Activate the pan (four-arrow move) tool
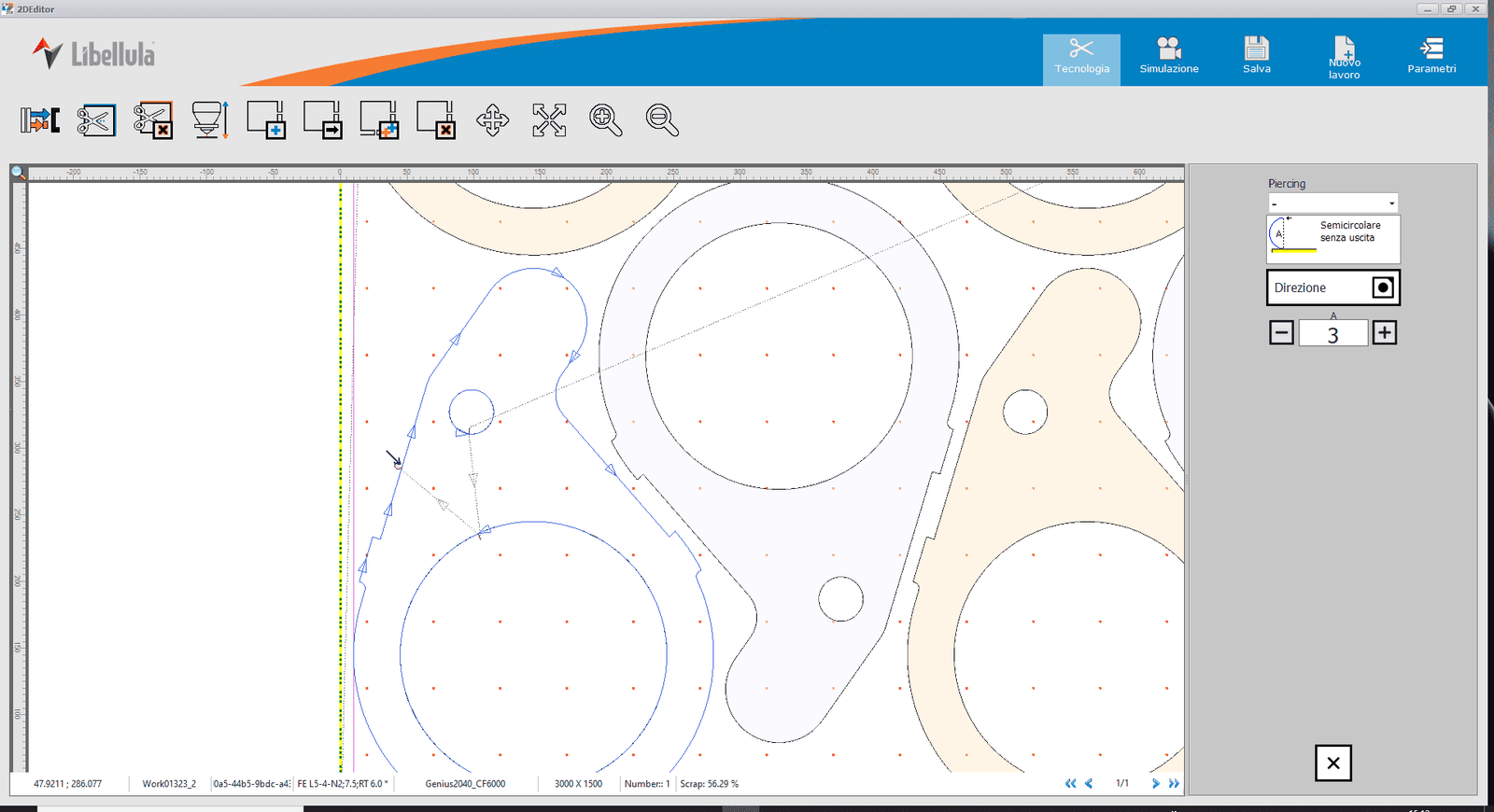Viewport: 1494px width, 812px height. 493,120
